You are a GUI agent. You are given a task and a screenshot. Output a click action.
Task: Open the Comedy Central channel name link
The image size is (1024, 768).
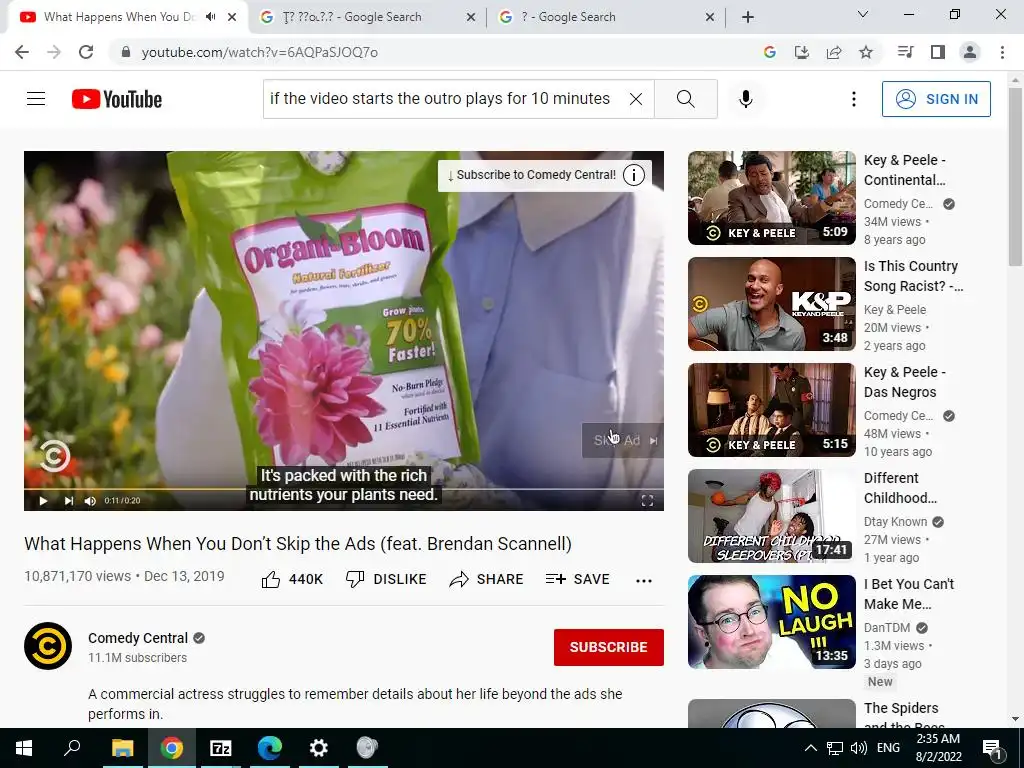138,638
